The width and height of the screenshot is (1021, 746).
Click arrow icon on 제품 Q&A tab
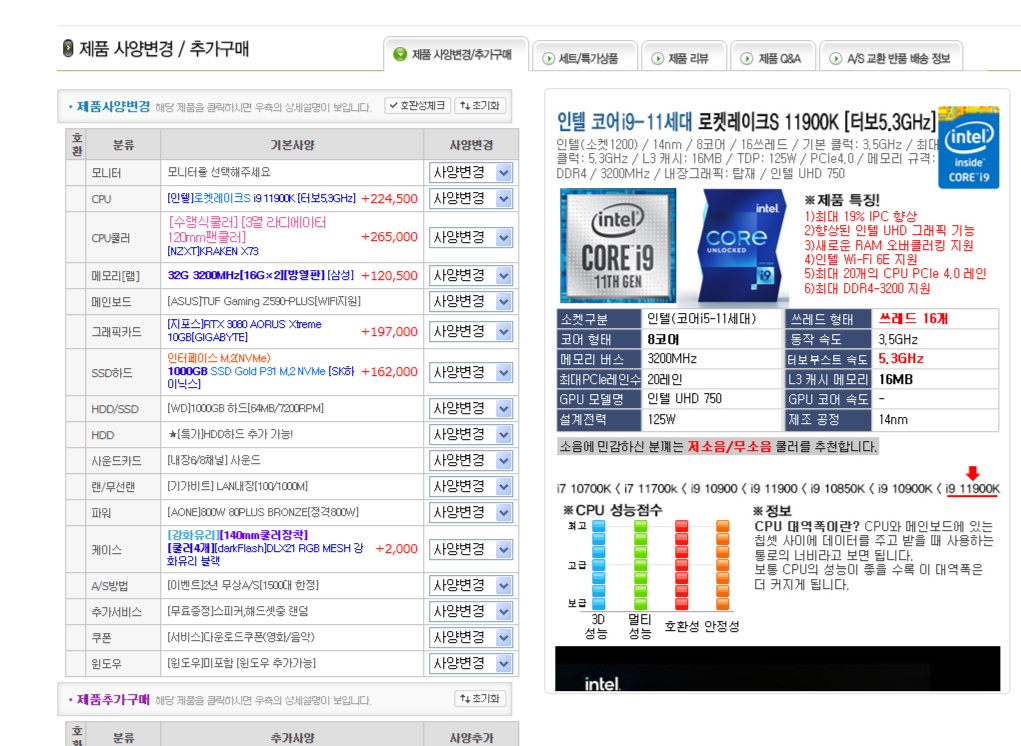point(747,59)
